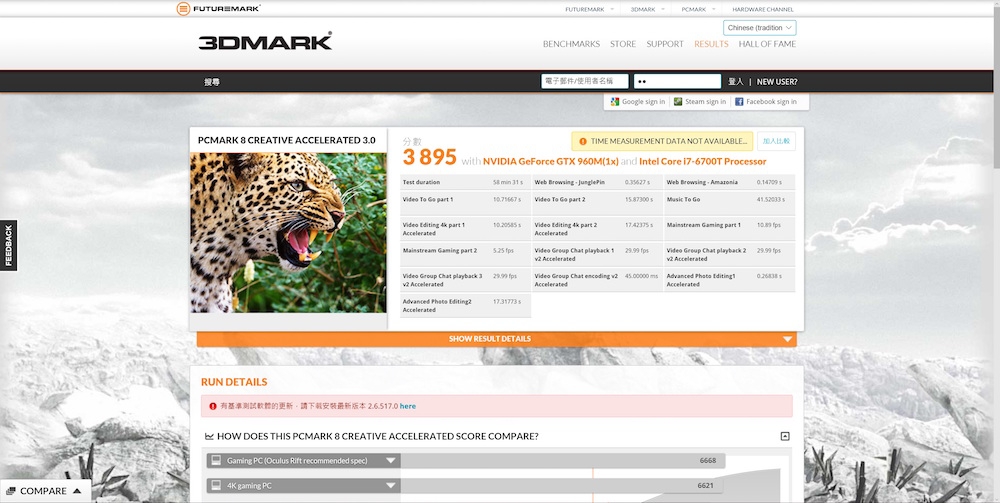
Task: Click the Advanced Photo Editing1 Accelerated cell
Action: click(730, 280)
